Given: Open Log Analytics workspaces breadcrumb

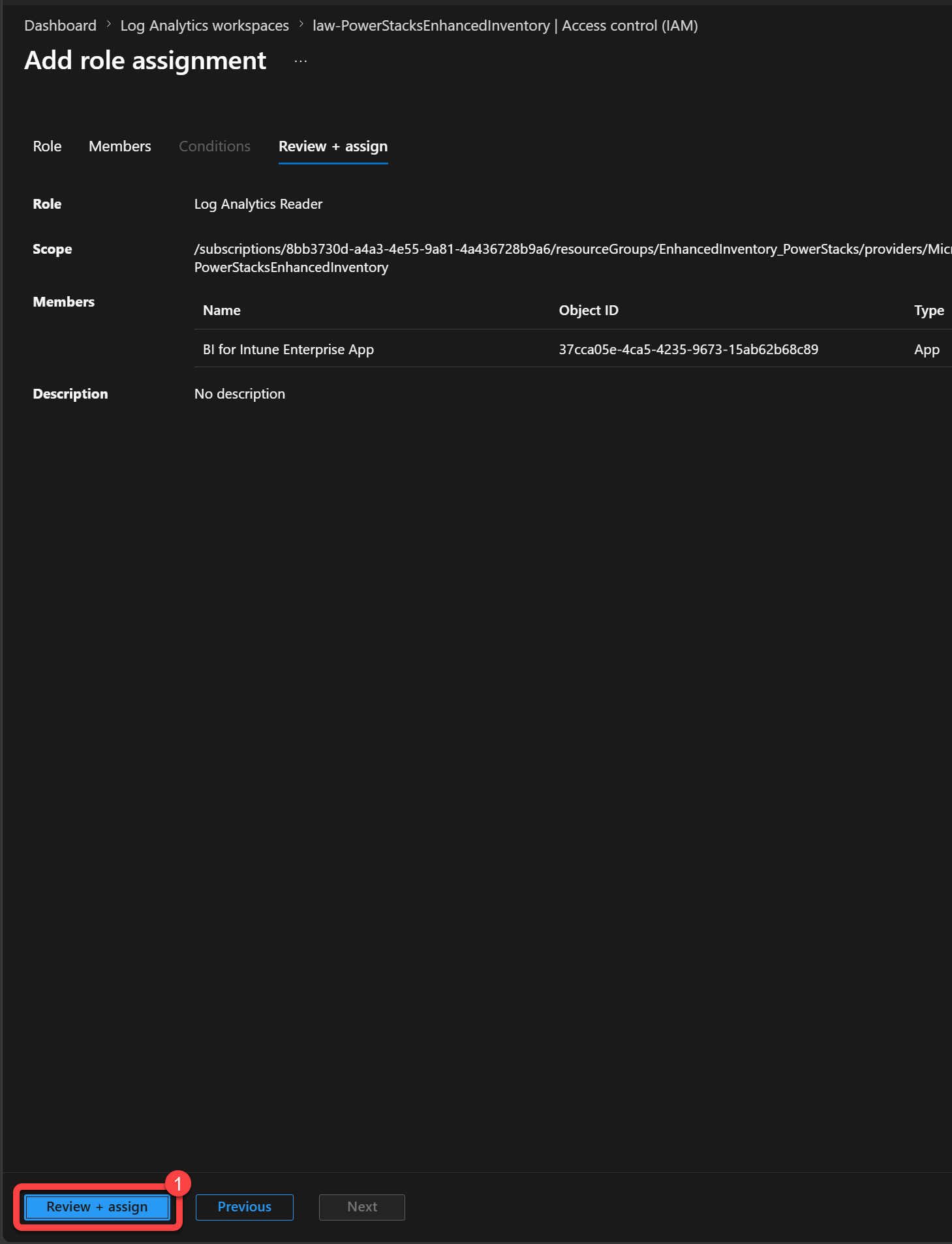Looking at the screenshot, I should coord(204,25).
